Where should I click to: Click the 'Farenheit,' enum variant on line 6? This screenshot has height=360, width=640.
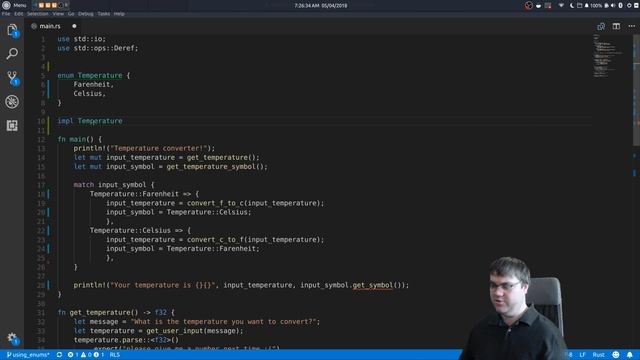(x=93, y=84)
